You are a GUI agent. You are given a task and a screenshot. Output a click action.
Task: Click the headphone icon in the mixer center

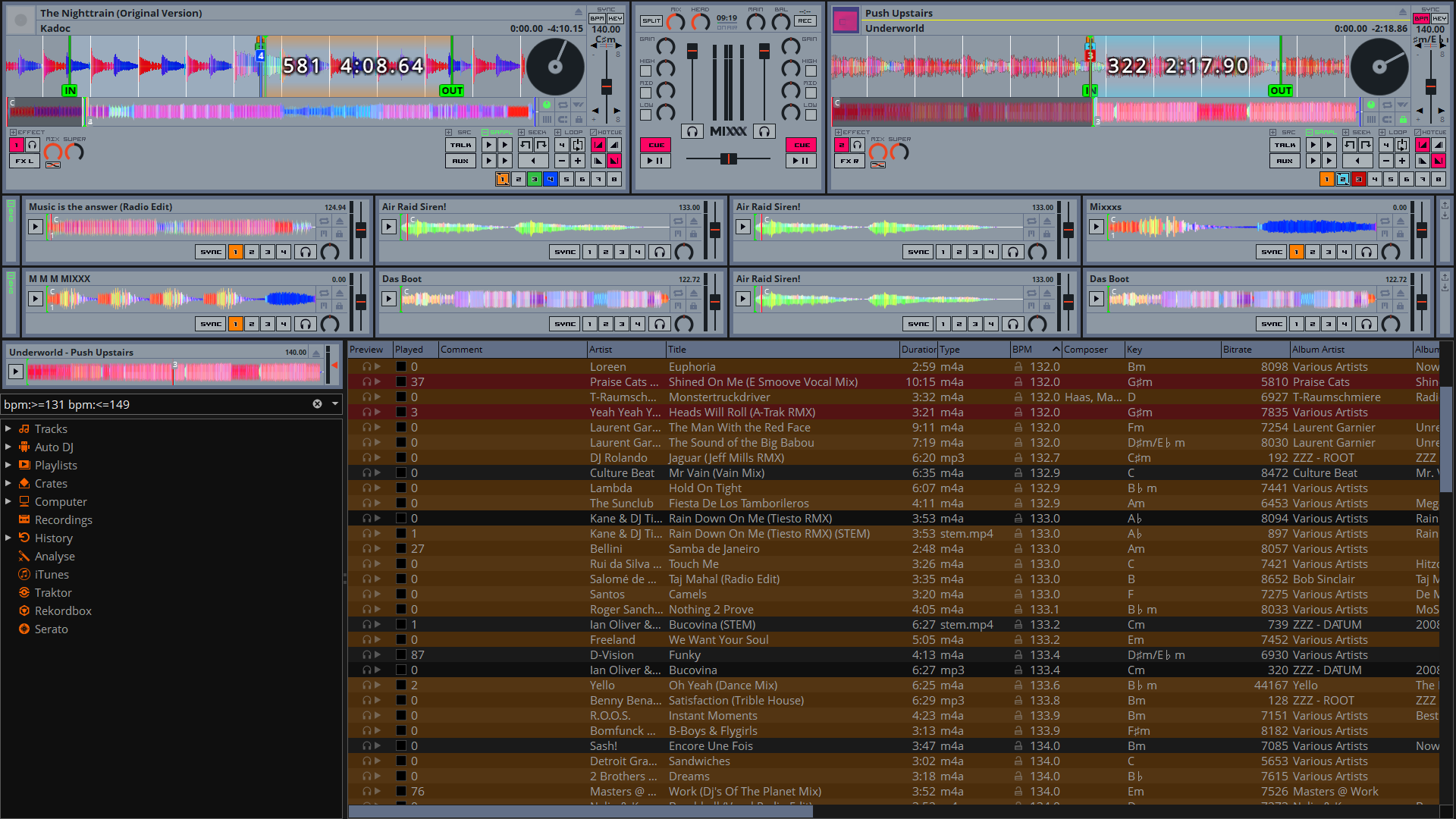coord(692,131)
